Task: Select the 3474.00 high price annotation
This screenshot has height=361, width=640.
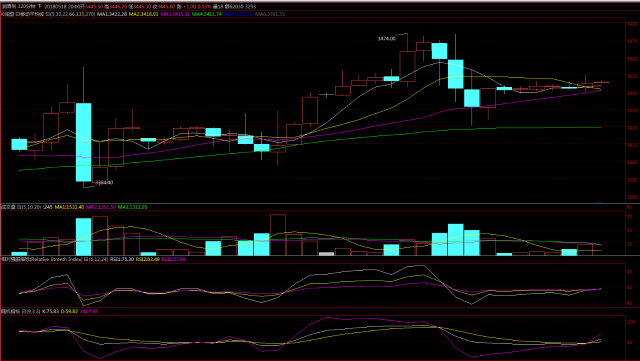Action: [x=386, y=39]
